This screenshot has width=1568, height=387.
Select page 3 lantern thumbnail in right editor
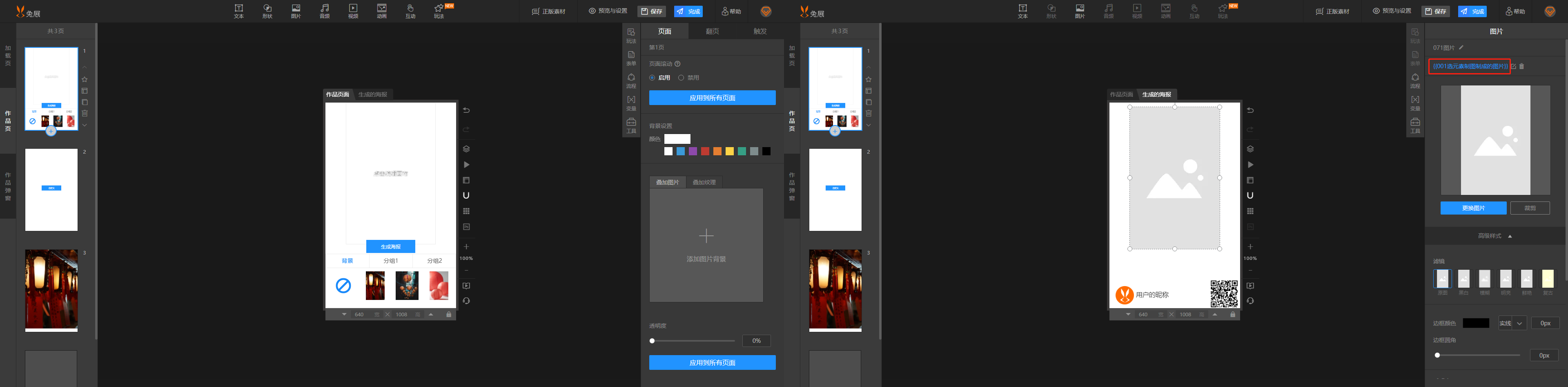point(835,290)
